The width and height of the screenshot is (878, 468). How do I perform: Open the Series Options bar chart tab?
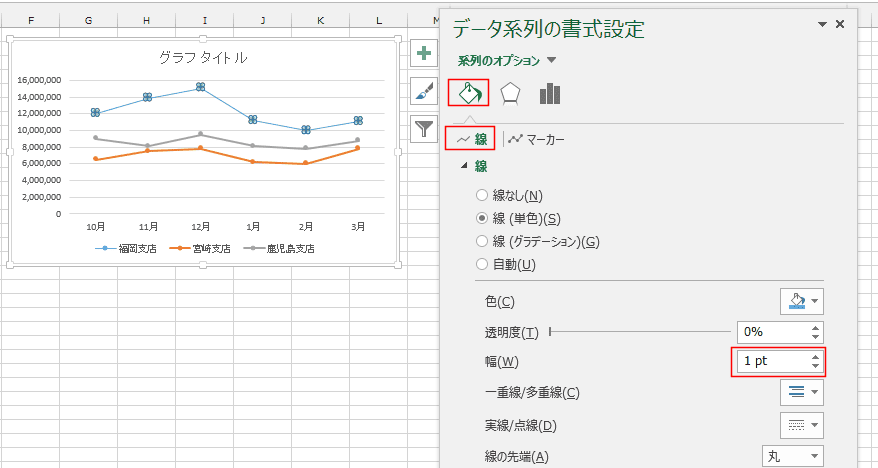point(550,93)
